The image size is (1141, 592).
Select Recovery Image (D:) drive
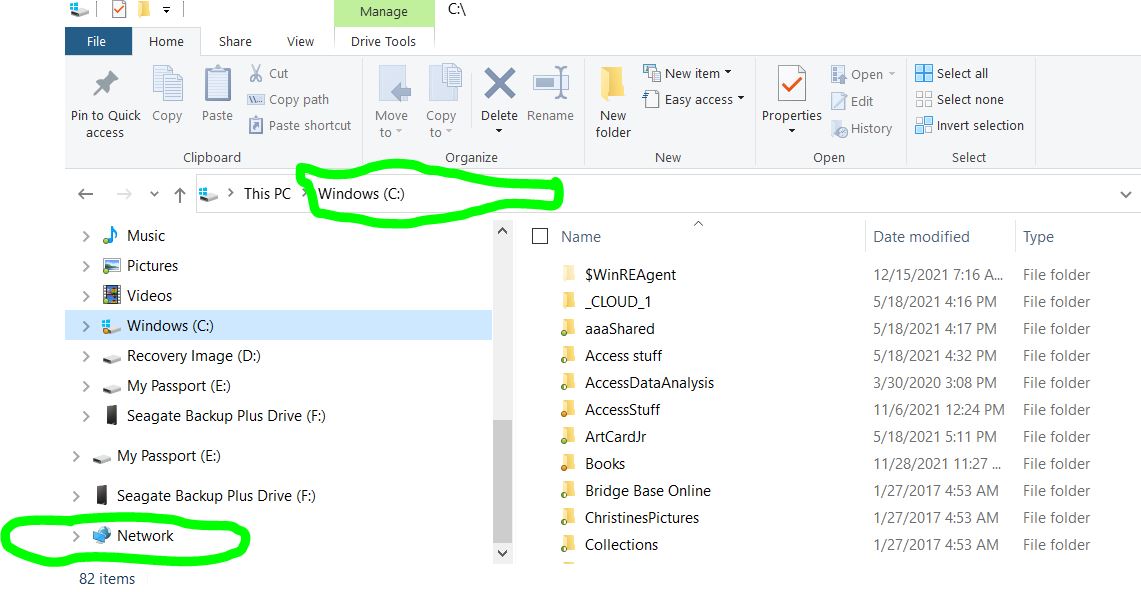coord(194,356)
